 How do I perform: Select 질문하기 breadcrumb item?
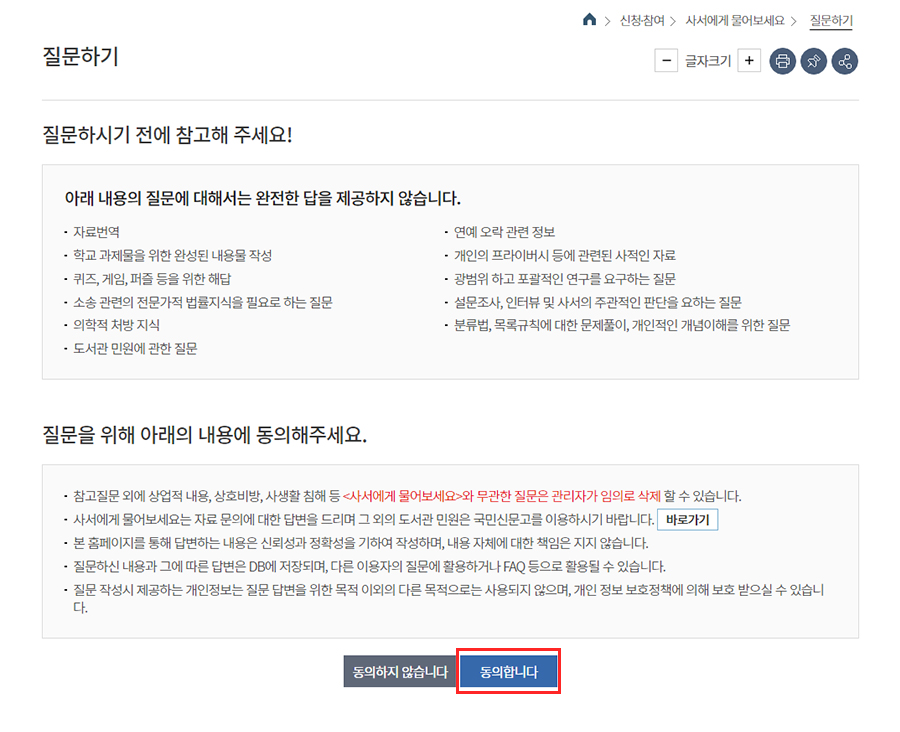pos(831,21)
